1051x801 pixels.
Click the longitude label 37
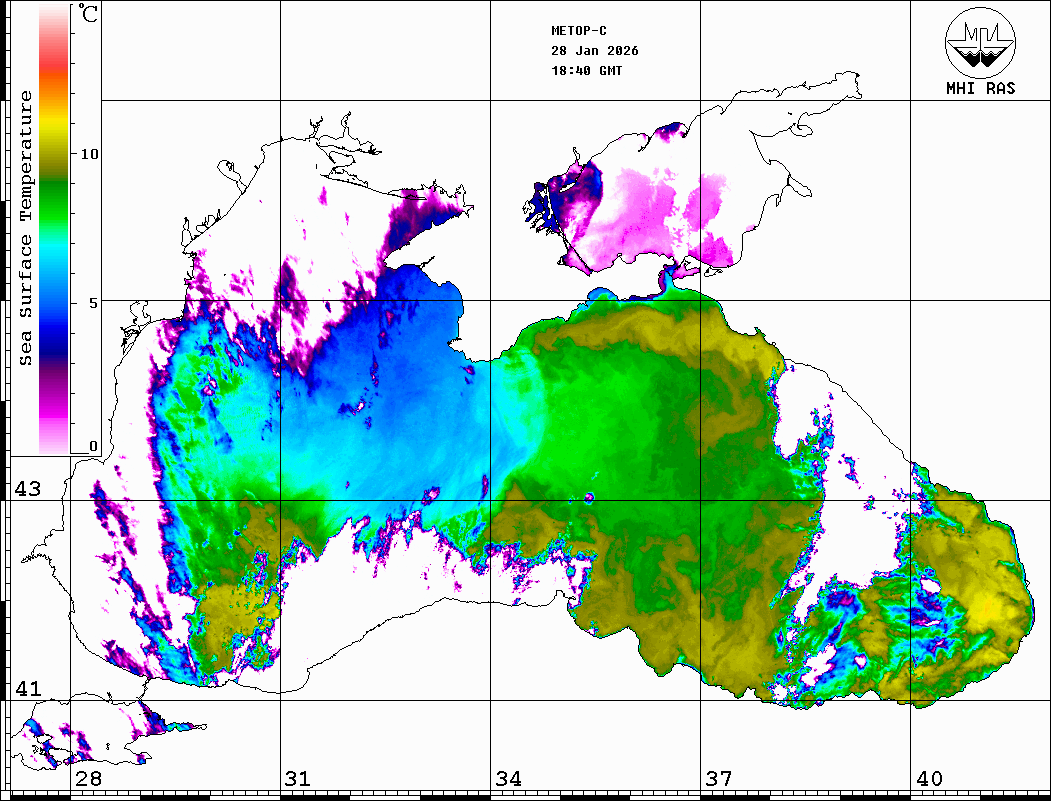718,779
